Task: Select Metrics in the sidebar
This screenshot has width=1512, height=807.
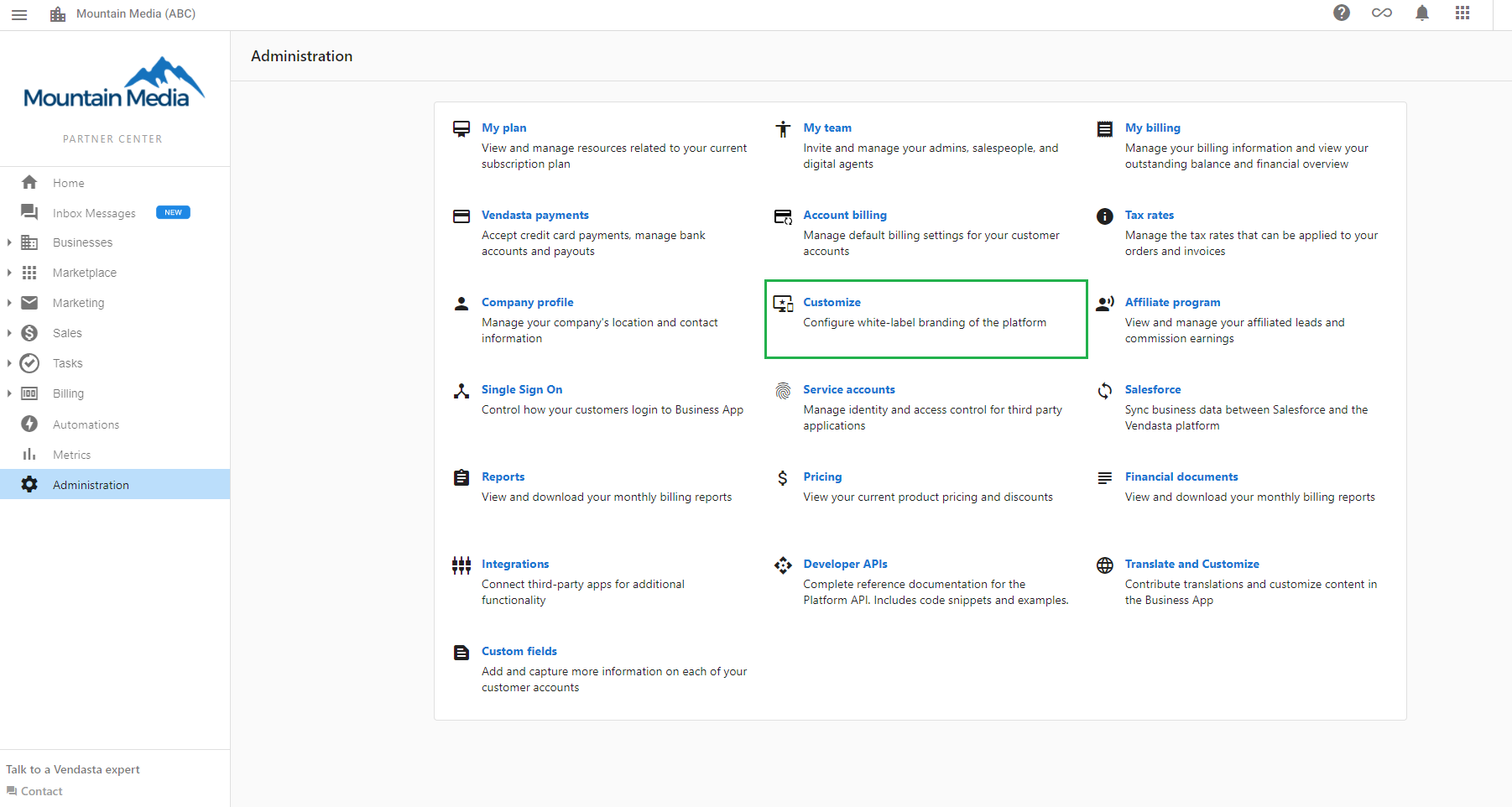Action: (115, 454)
